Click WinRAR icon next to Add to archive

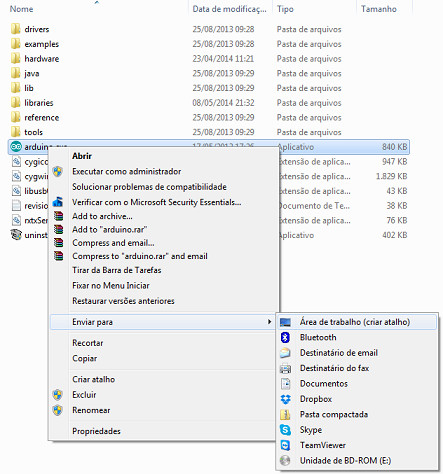(58, 216)
